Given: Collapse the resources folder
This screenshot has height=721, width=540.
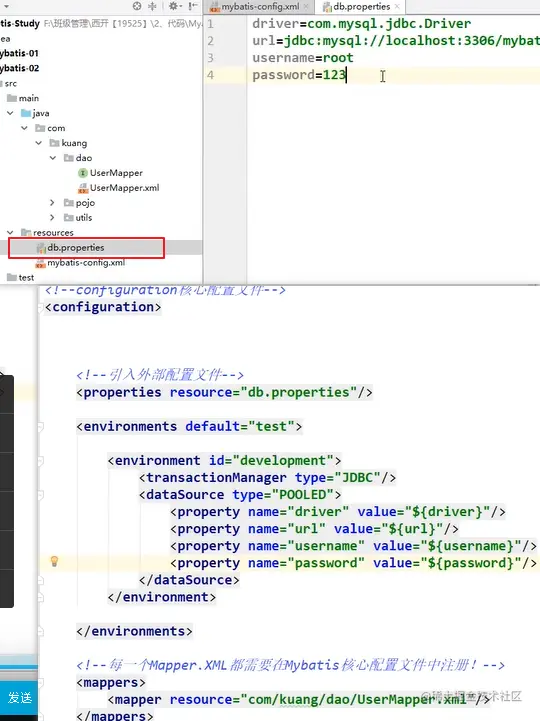Looking at the screenshot, I should point(10,233).
